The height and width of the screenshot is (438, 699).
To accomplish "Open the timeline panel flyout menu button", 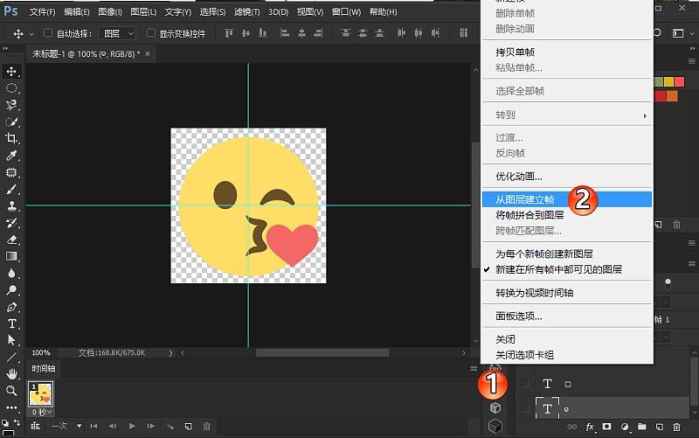I will coord(473,368).
